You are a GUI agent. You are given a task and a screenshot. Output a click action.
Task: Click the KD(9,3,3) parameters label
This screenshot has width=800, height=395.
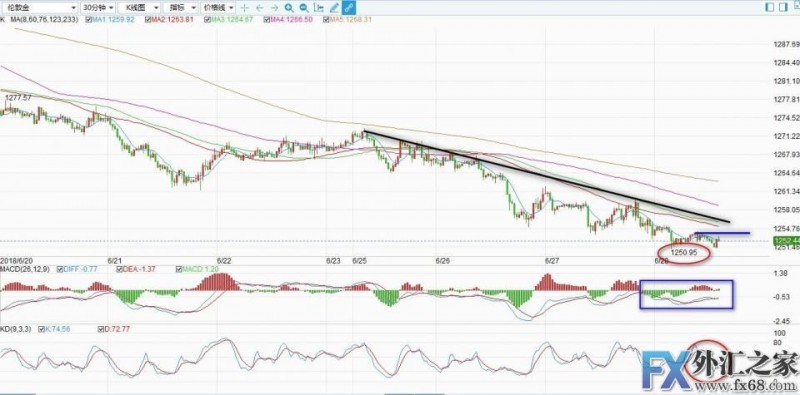pos(16,329)
